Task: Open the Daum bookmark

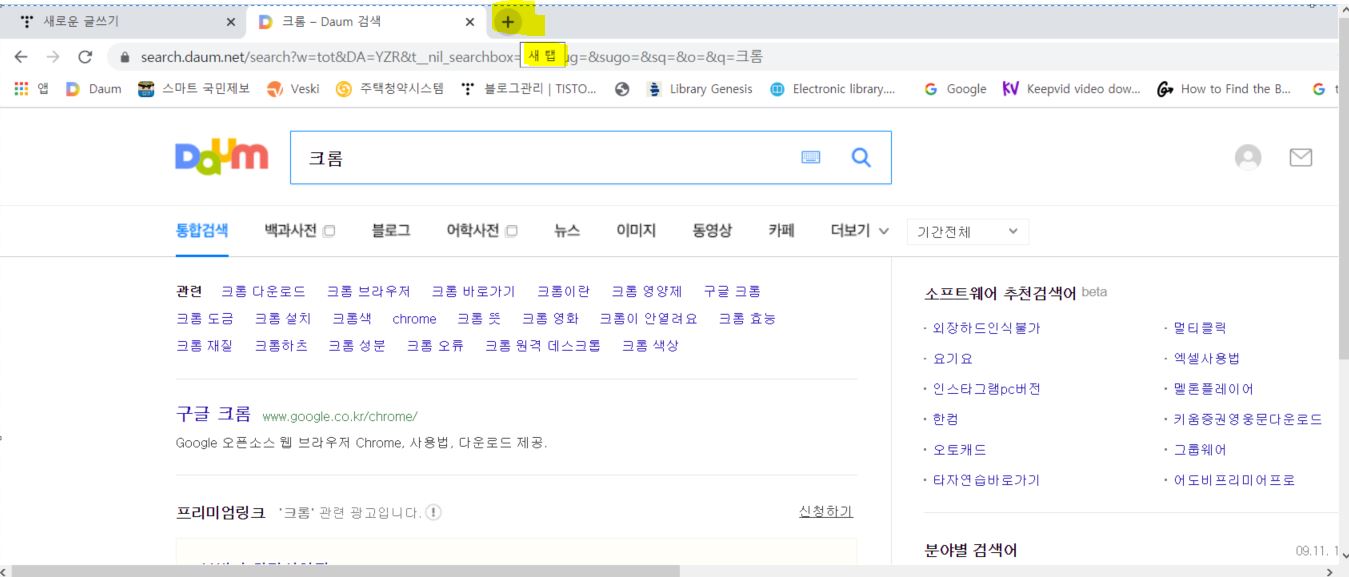Action: (93, 89)
